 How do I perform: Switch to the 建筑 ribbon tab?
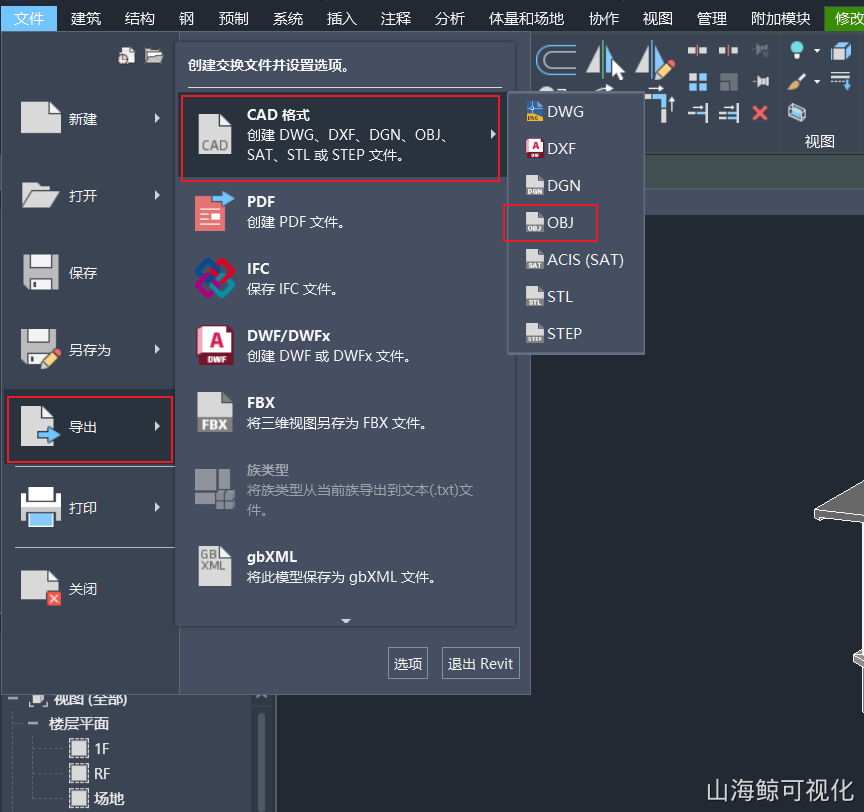[x=86, y=19]
